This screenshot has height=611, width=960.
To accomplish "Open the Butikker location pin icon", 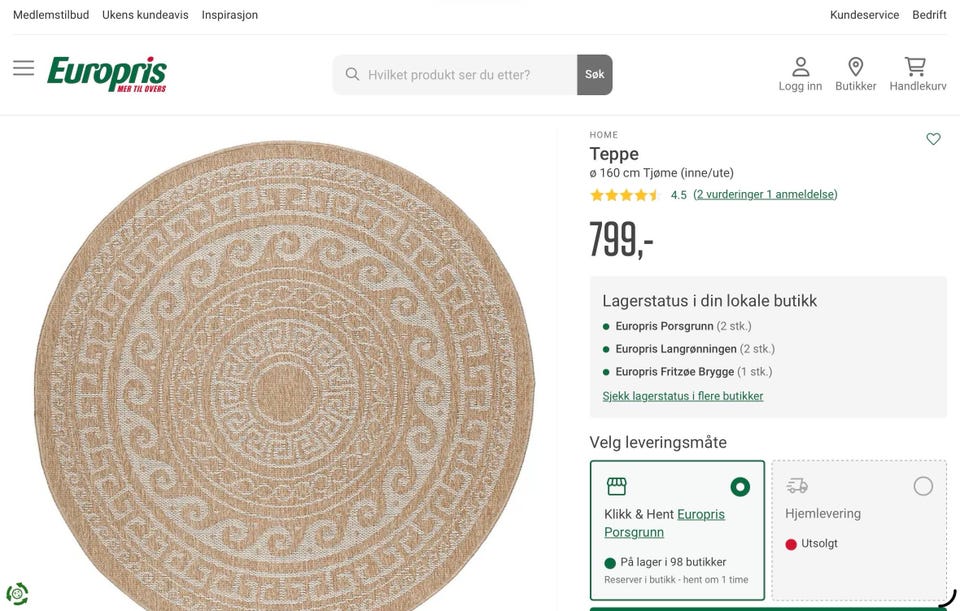I will tap(855, 67).
